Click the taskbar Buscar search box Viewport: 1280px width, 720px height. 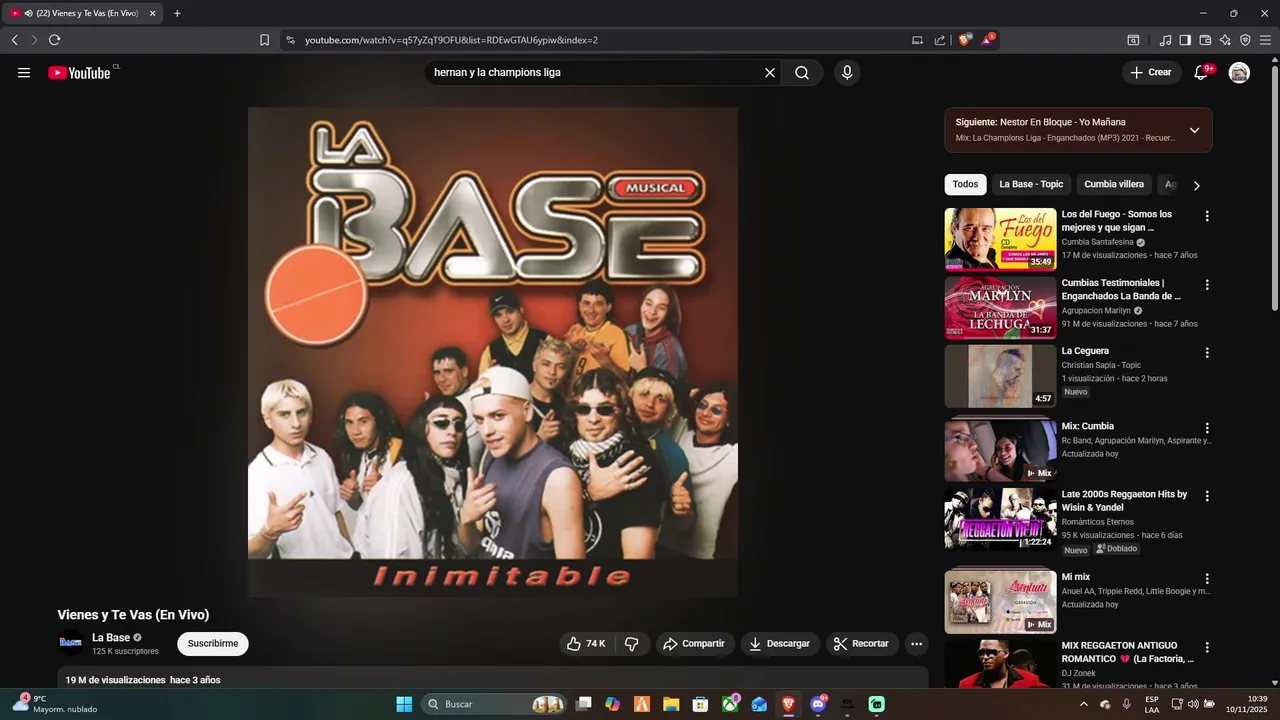(494, 704)
